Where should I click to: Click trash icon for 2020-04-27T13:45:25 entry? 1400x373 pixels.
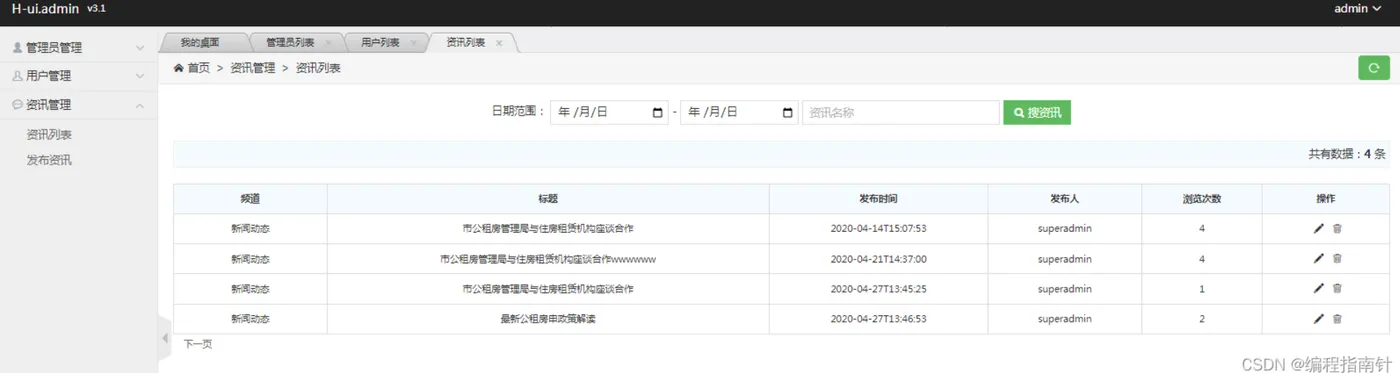(x=1337, y=289)
